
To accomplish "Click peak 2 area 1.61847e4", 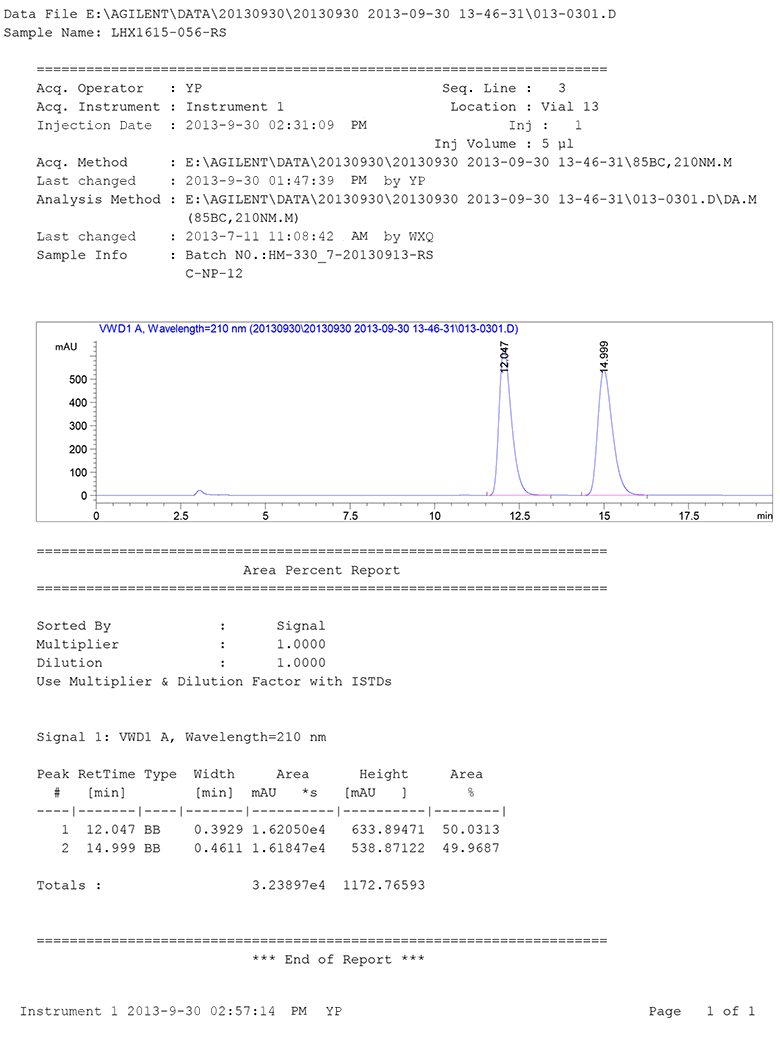I will (x=289, y=848).
